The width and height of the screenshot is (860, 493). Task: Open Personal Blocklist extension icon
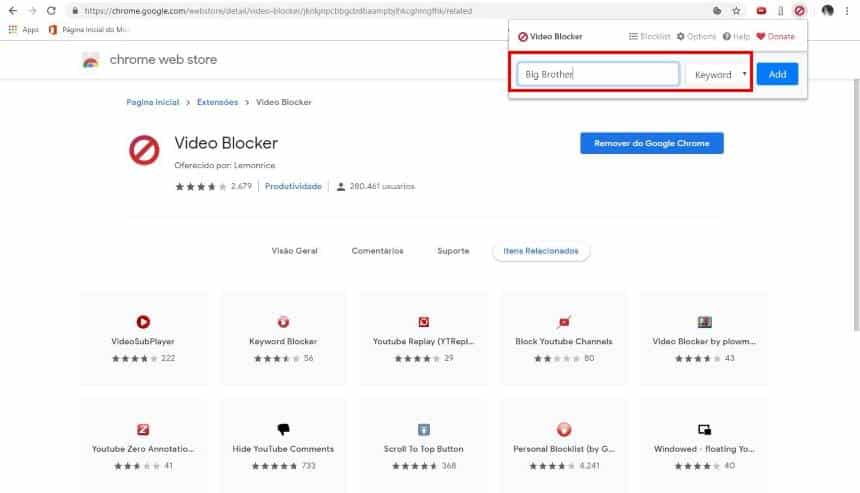click(x=564, y=429)
